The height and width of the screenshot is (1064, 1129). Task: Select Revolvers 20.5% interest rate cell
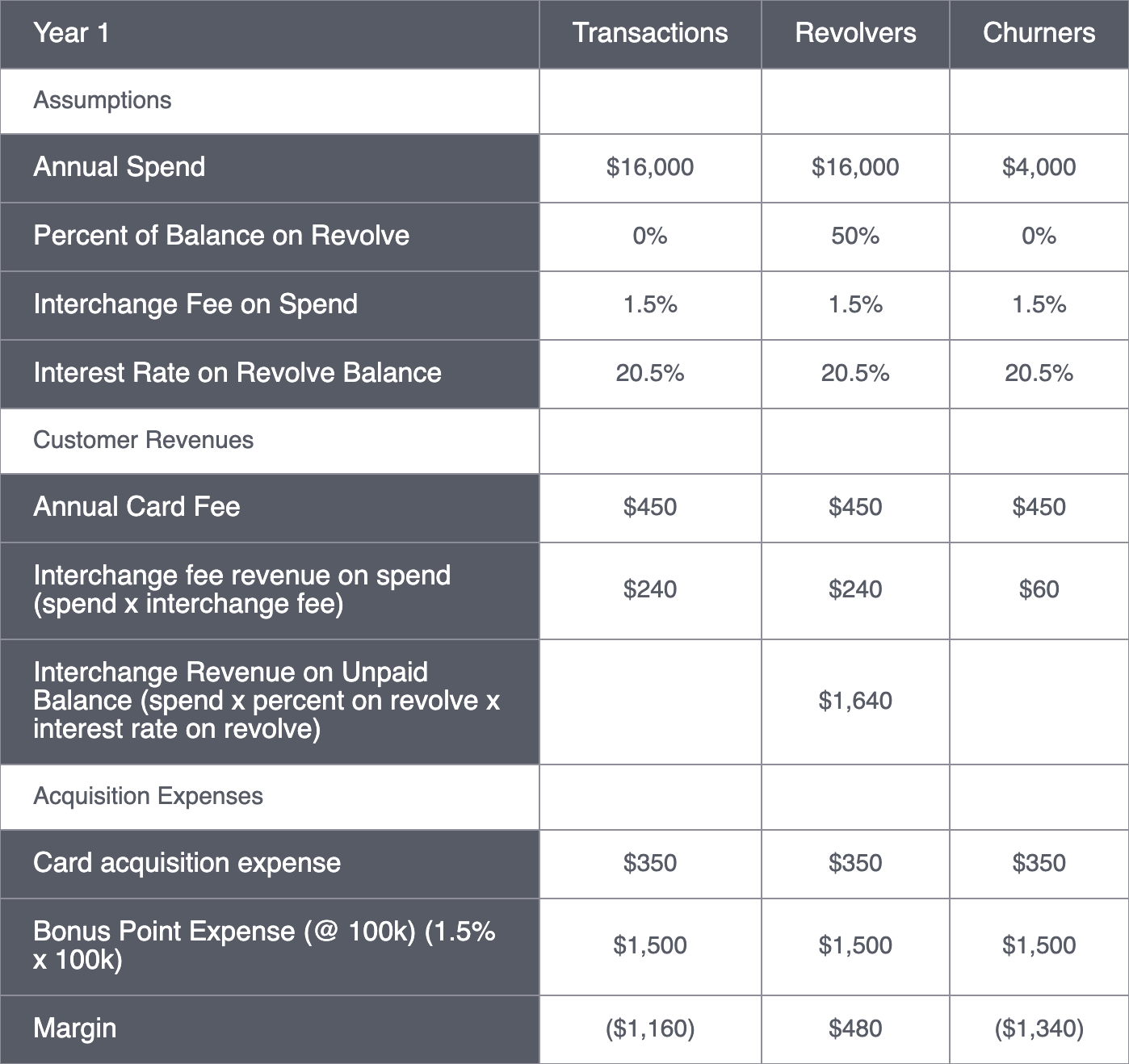pyautogui.click(x=855, y=374)
